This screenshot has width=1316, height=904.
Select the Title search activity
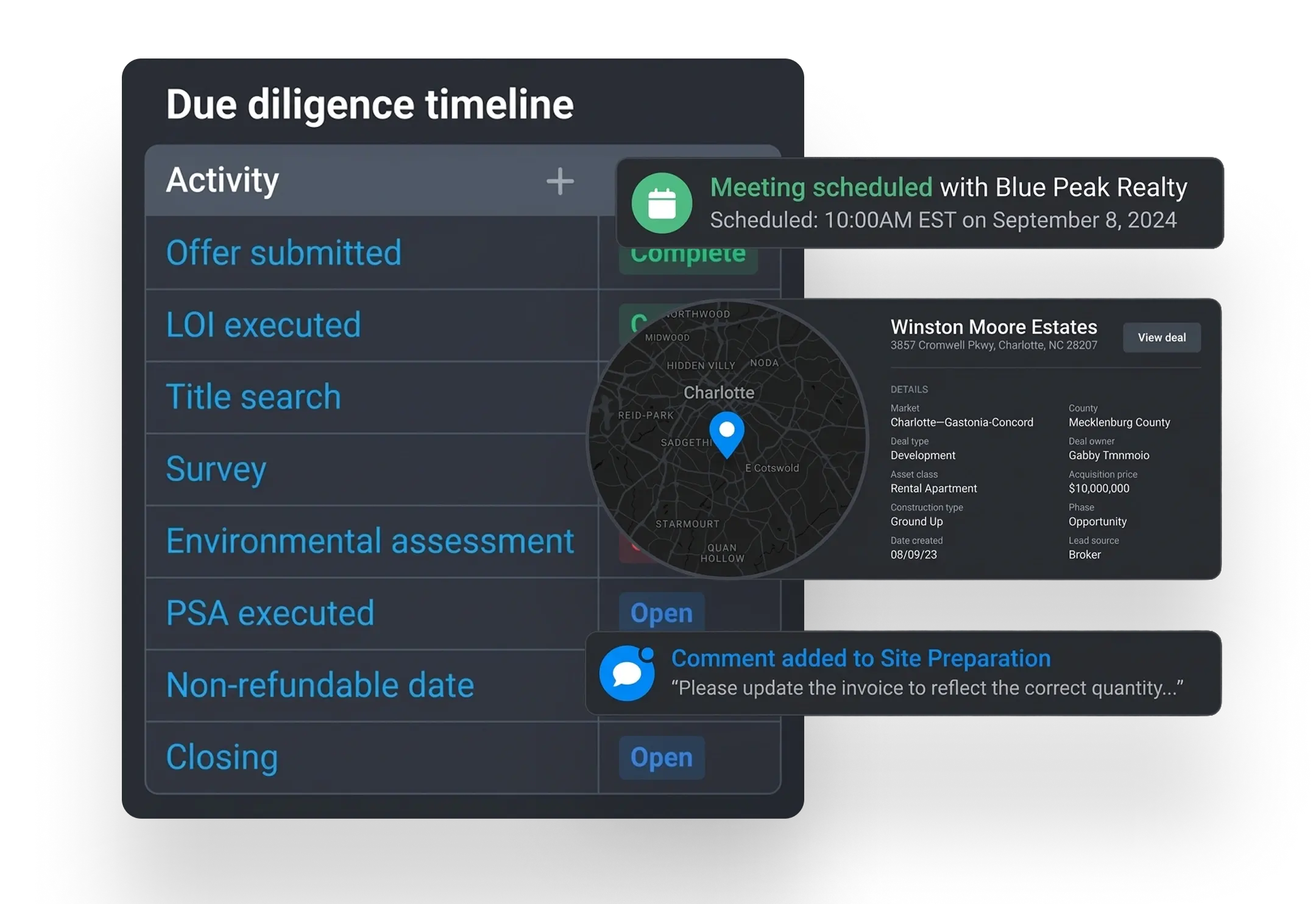[x=253, y=397]
